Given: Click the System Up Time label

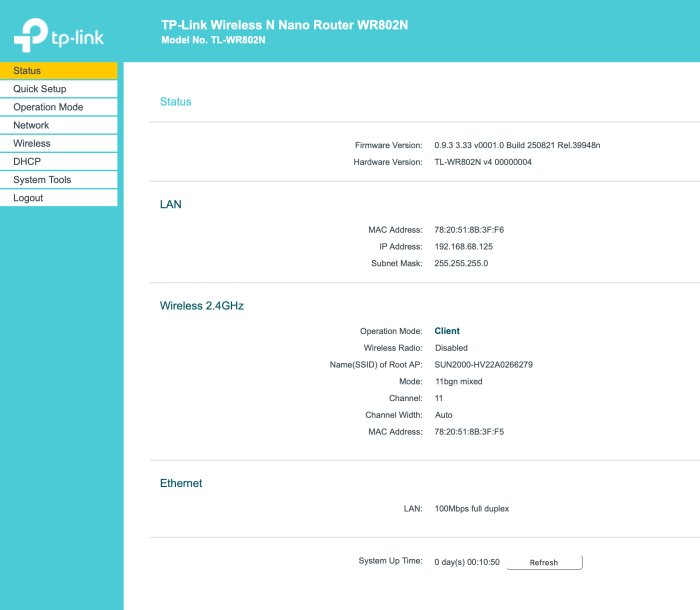Looking at the screenshot, I should [390, 561].
